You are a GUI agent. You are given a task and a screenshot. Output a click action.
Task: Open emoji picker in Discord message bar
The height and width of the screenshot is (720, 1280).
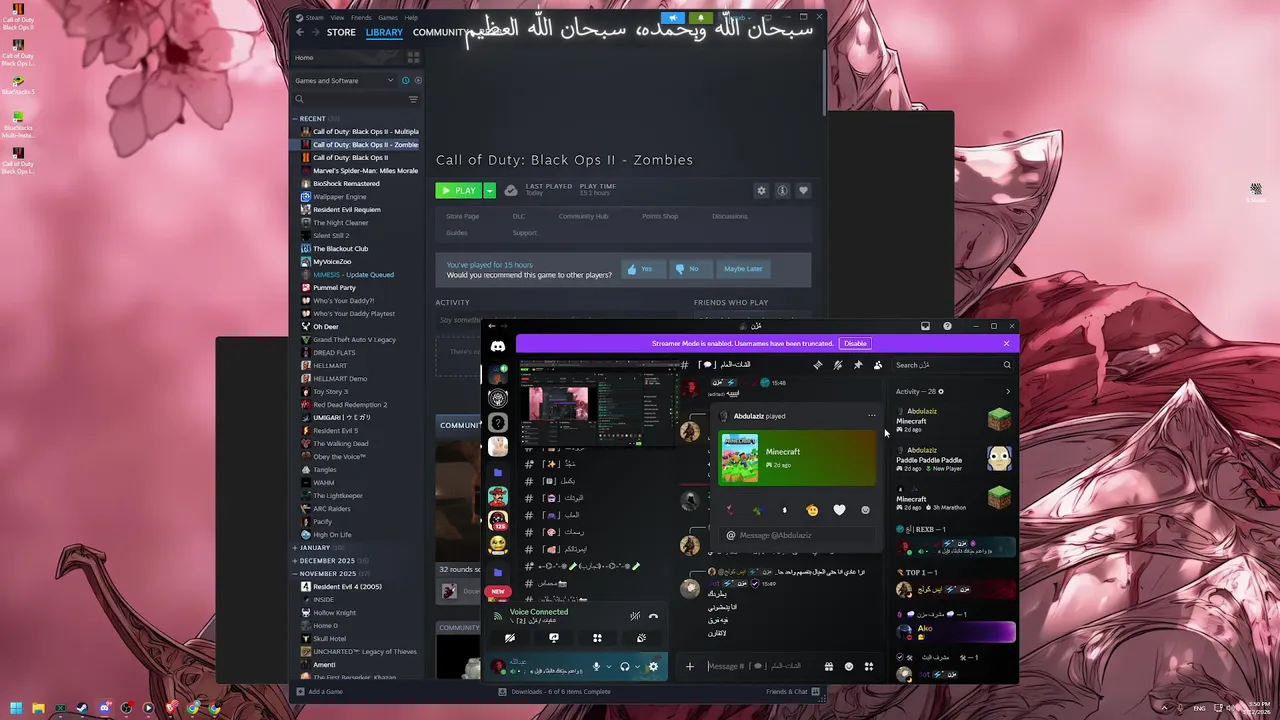click(849, 667)
